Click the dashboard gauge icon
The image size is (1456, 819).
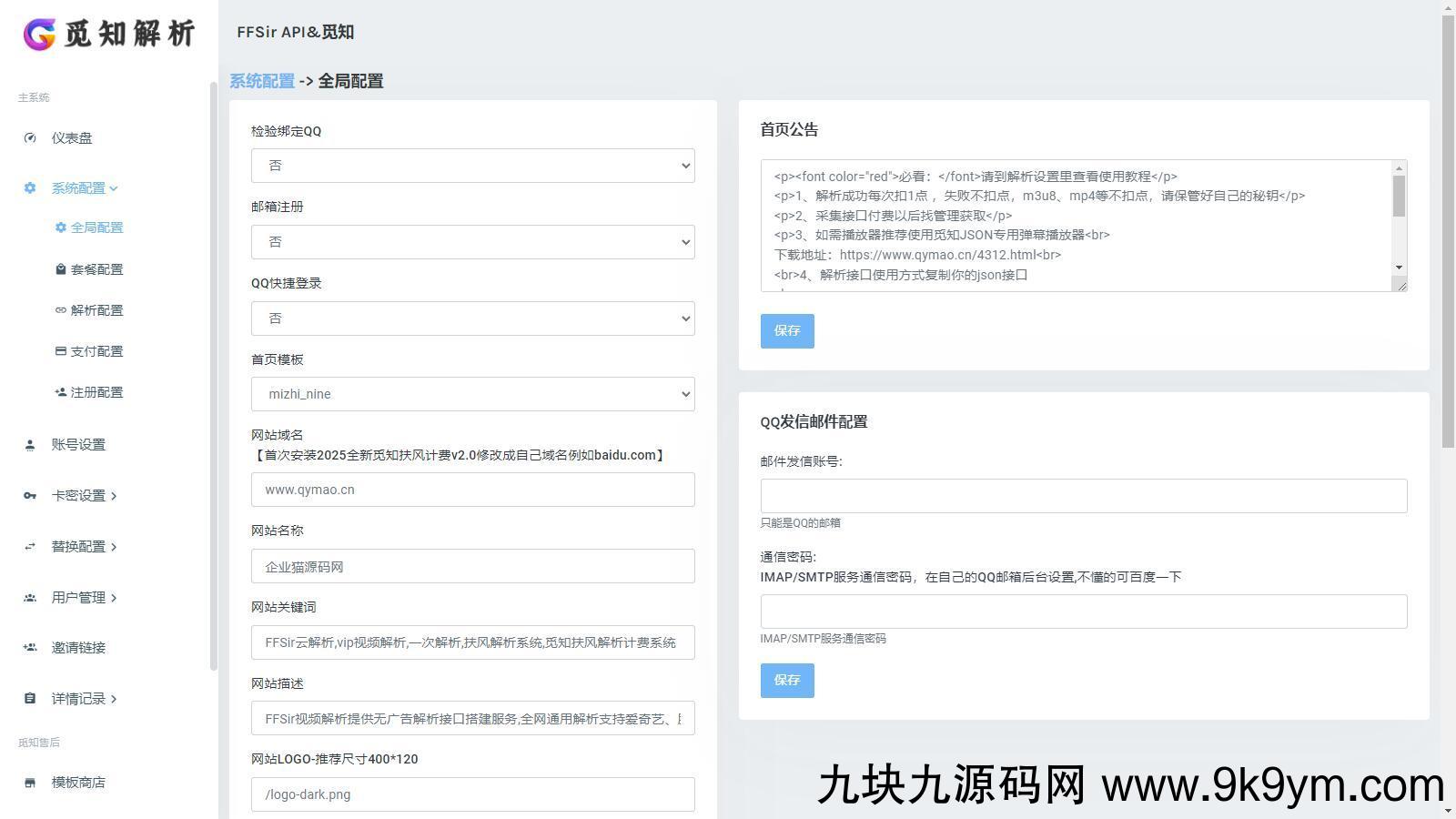(30, 138)
